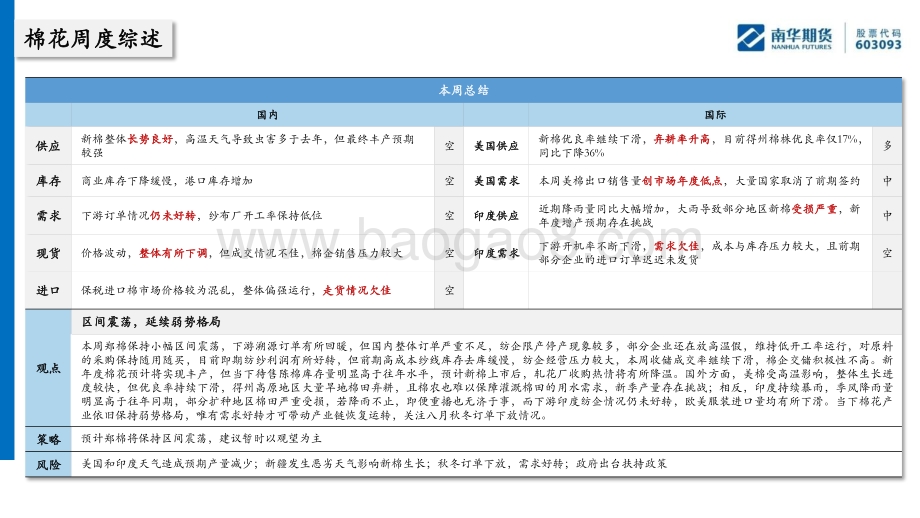Click the 中 rating in 印度供应 row
Image resolution: width=920 pixels, height=518 pixels.
tap(887, 216)
